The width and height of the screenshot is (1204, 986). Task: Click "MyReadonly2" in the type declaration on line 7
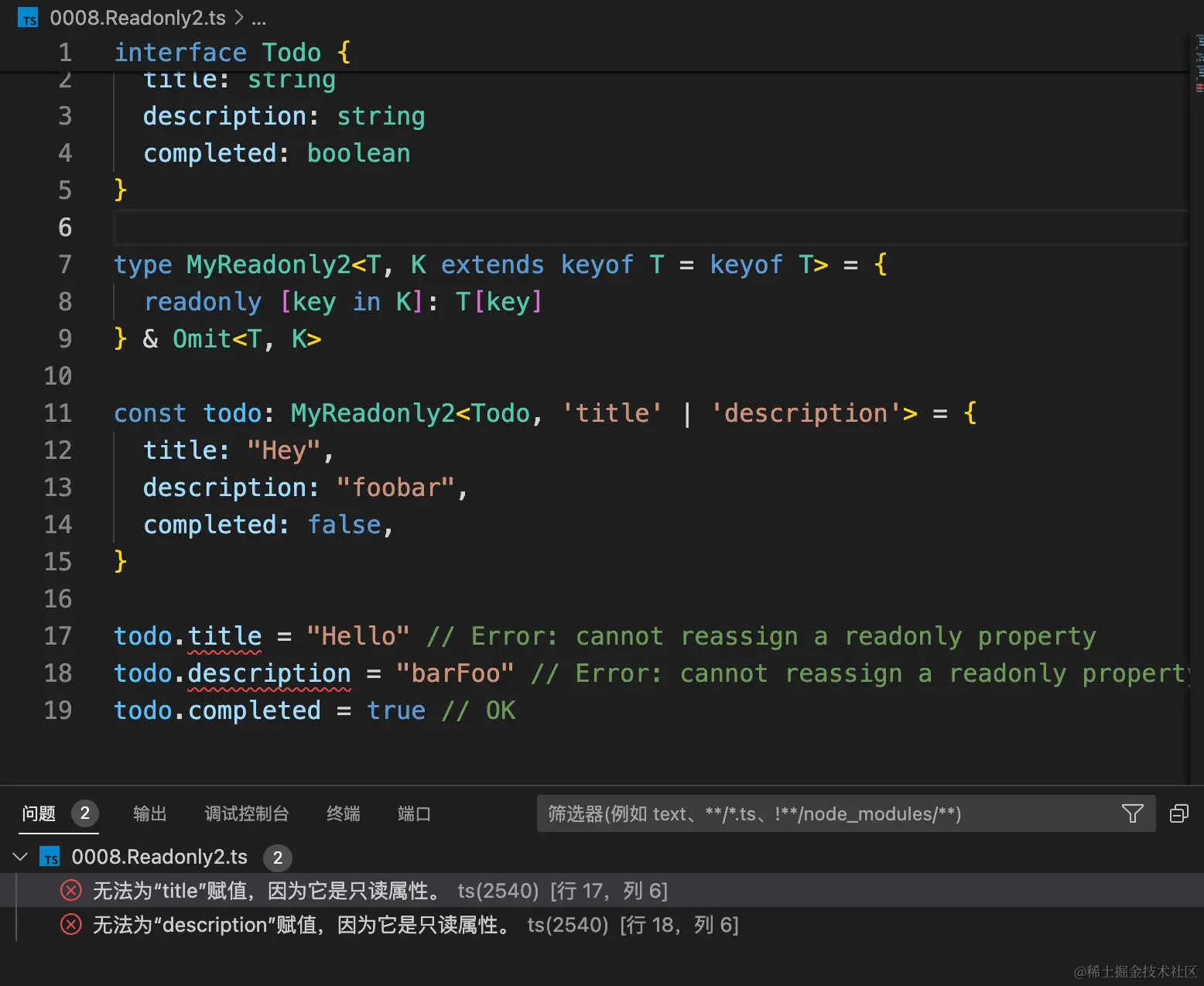pos(269,265)
